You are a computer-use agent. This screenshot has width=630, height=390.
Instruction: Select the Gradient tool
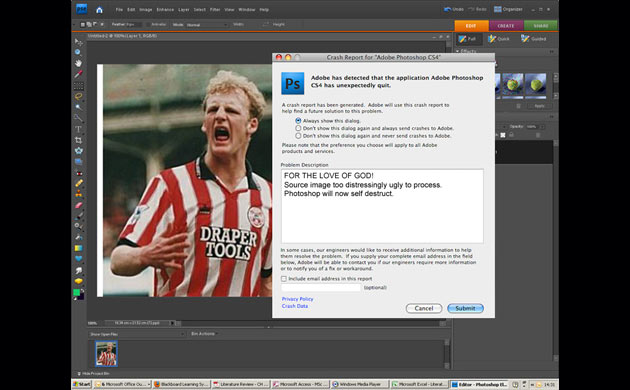click(x=78, y=248)
